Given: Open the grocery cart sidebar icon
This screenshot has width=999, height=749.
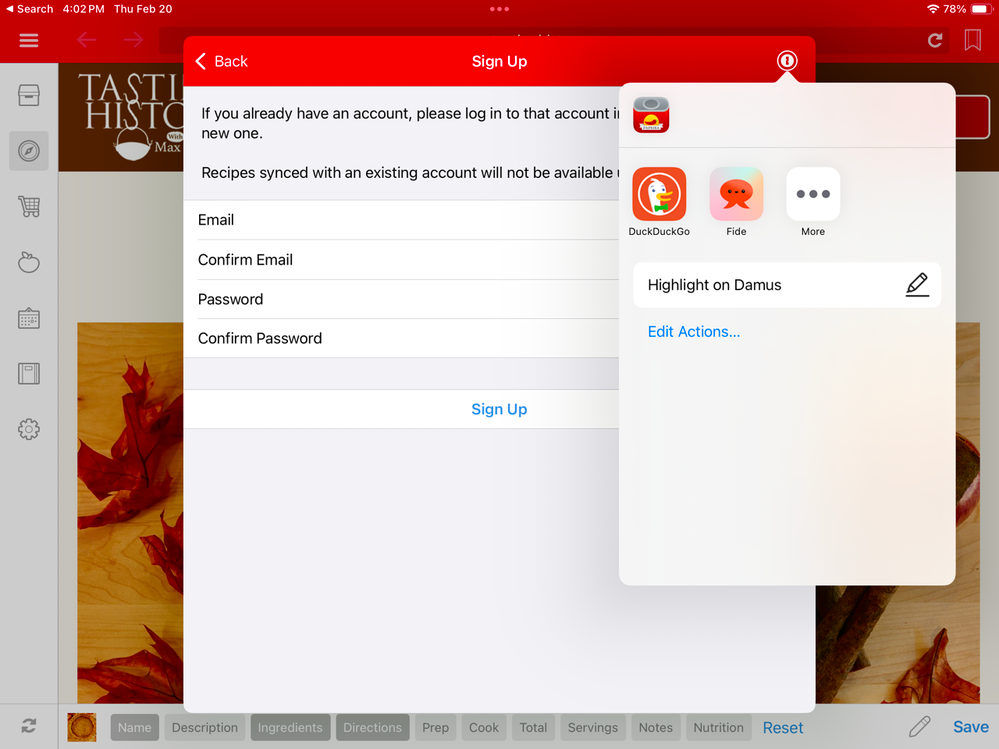Looking at the screenshot, I should click(29, 207).
